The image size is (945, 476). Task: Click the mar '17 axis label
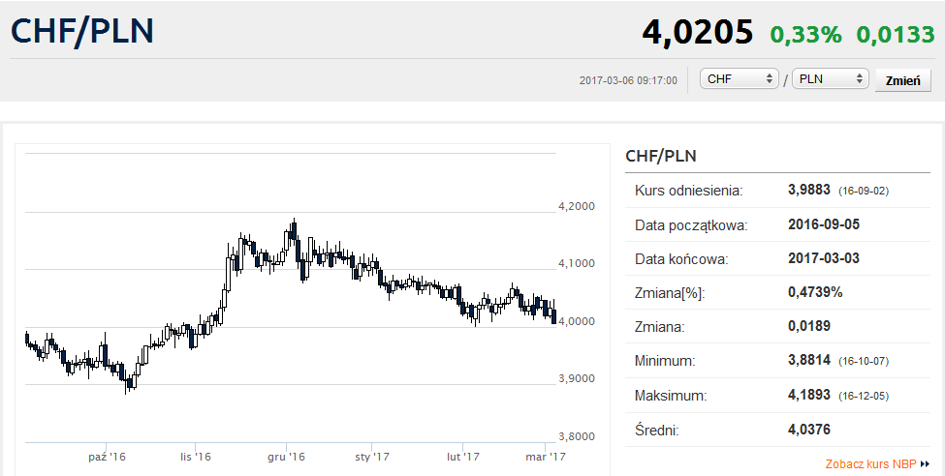point(545,457)
